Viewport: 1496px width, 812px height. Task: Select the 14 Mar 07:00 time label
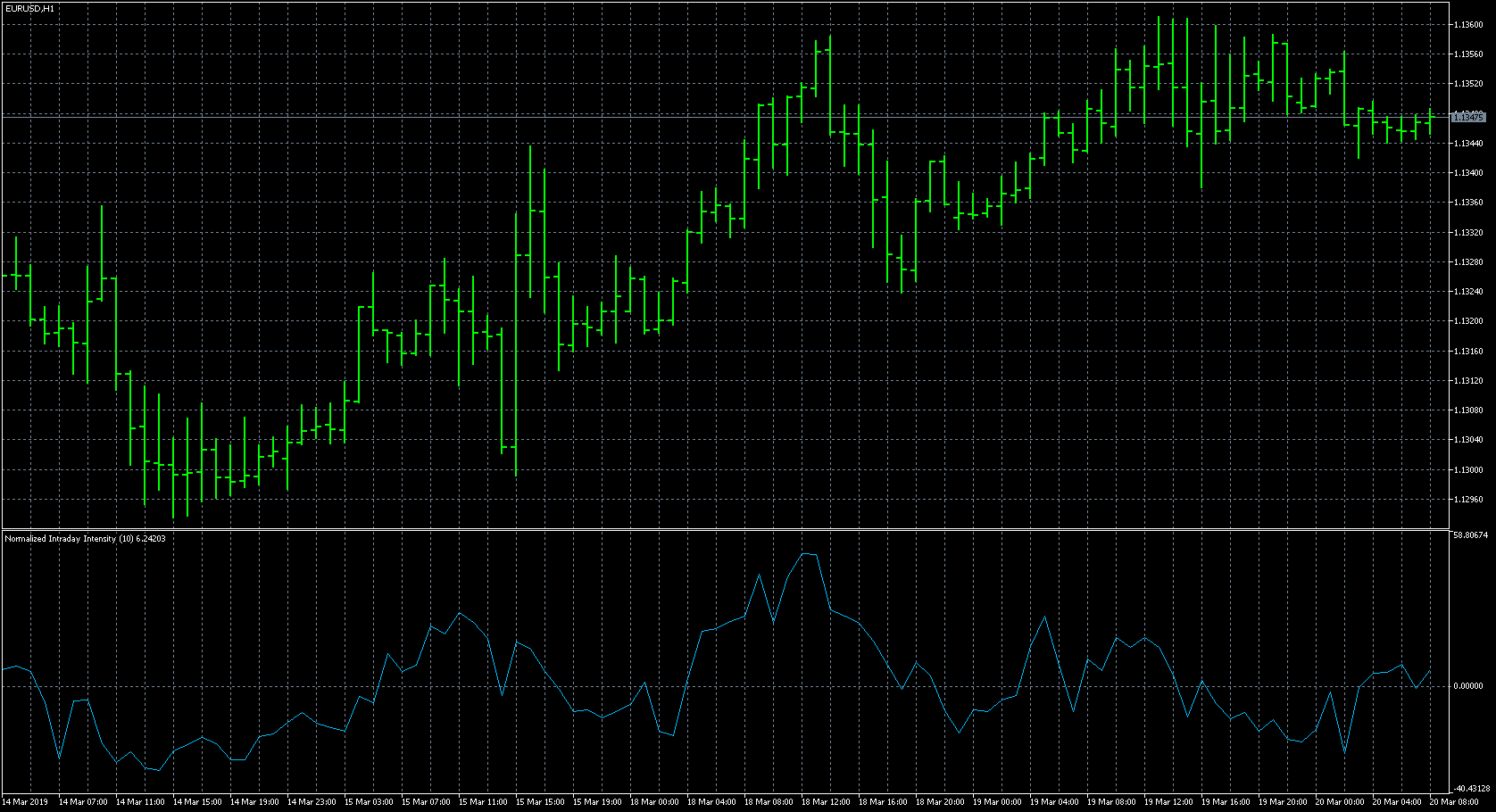(83, 802)
